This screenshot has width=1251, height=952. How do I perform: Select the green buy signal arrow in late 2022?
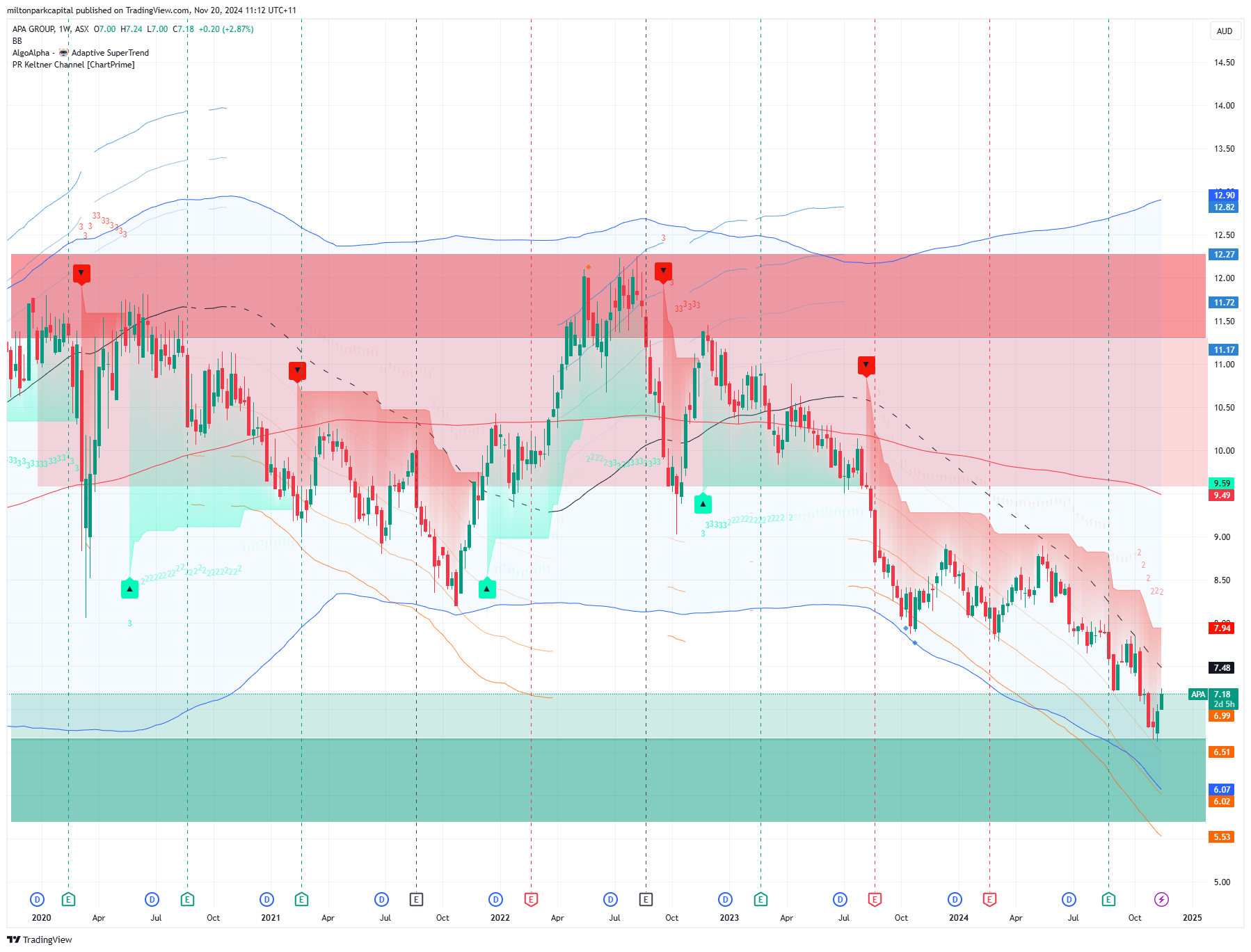coord(703,503)
